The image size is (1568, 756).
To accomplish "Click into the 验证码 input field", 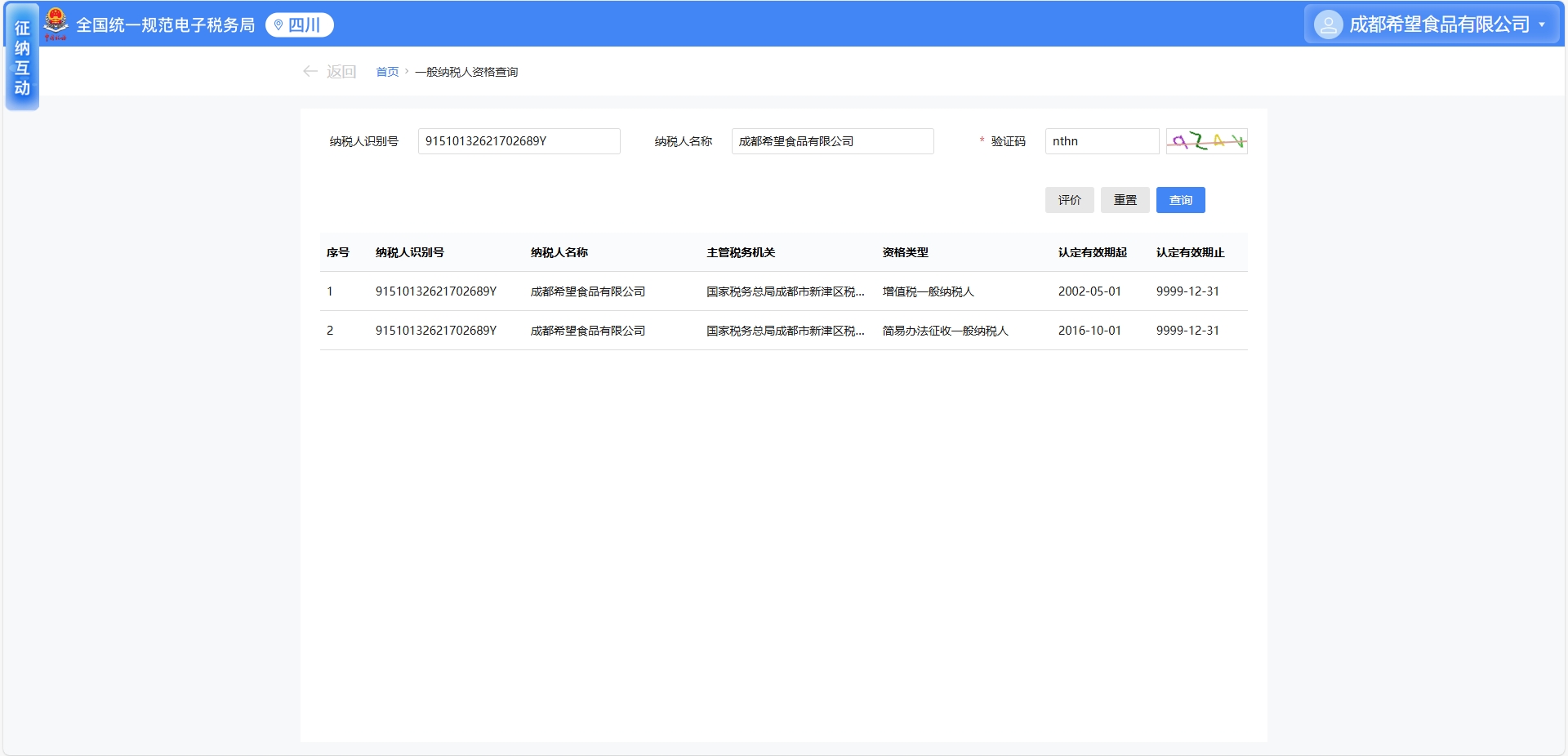I will [1101, 141].
